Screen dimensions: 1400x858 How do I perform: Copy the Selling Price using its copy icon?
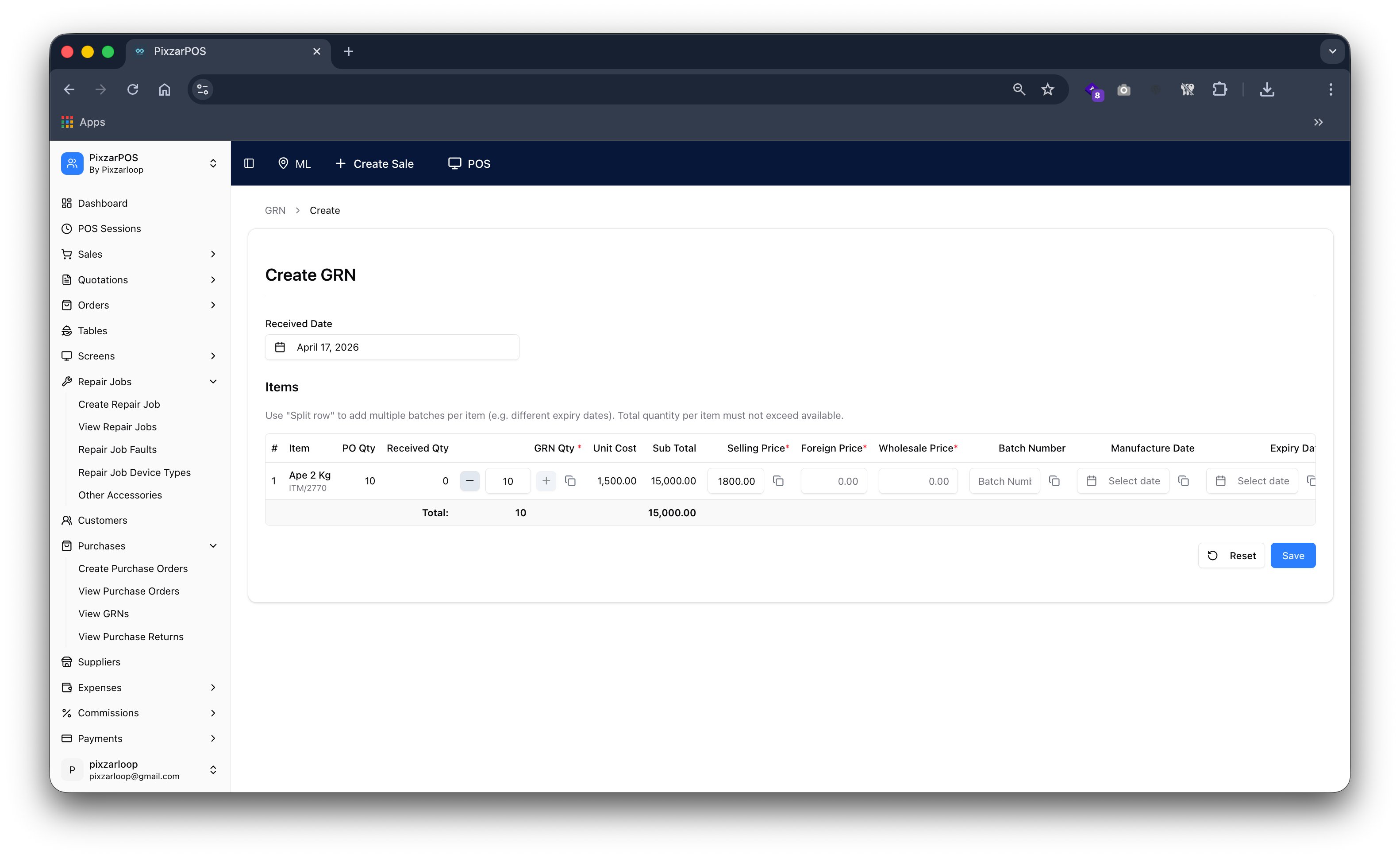(778, 480)
